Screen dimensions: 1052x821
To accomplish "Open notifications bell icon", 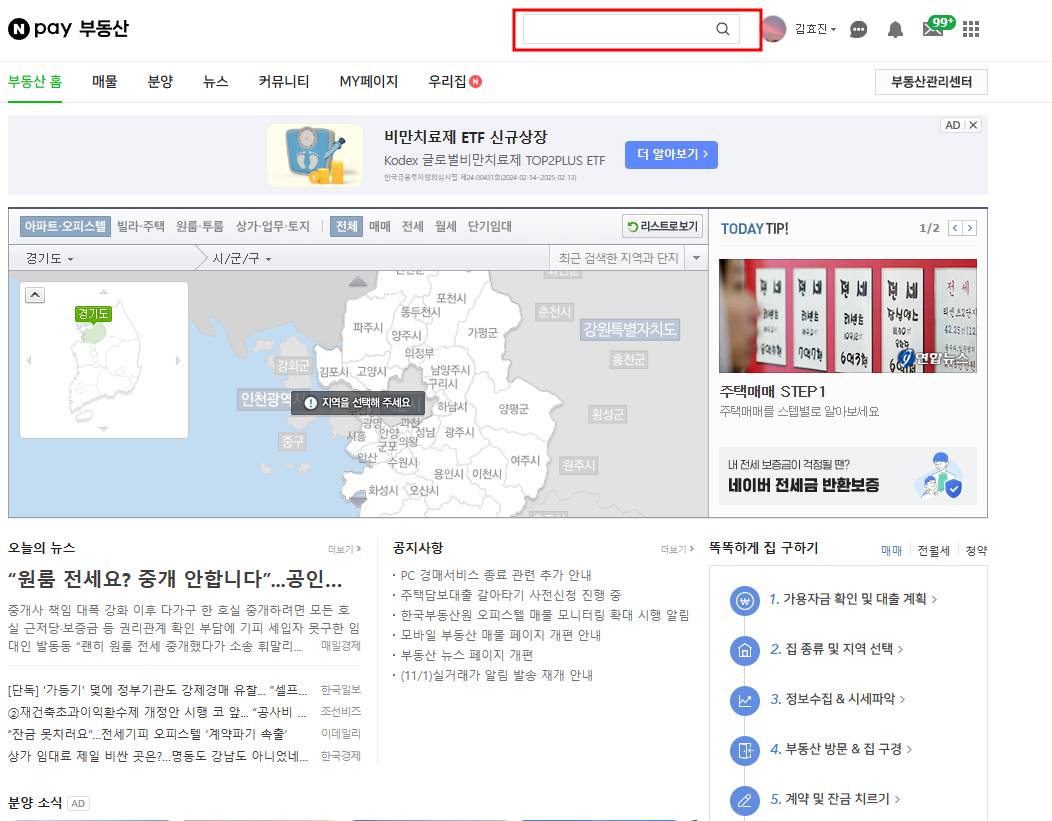I will pyautogui.click(x=895, y=29).
